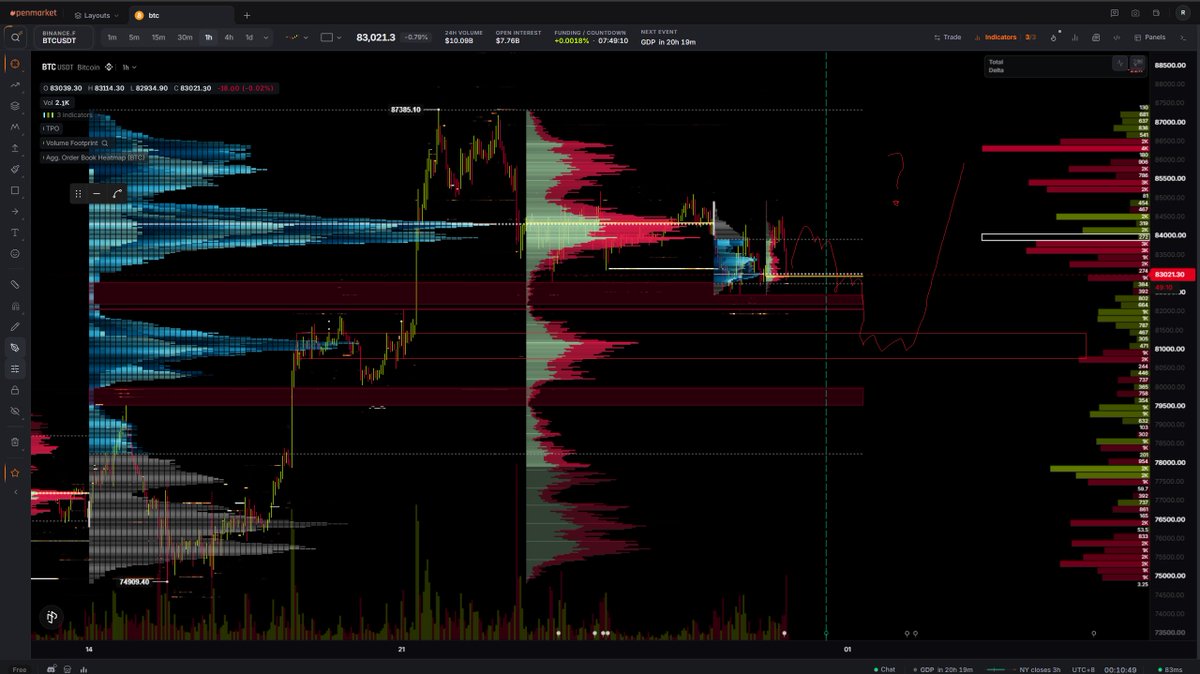The width and height of the screenshot is (1200, 674).
Task: Select the arrow drawing tool
Action: 15,212
